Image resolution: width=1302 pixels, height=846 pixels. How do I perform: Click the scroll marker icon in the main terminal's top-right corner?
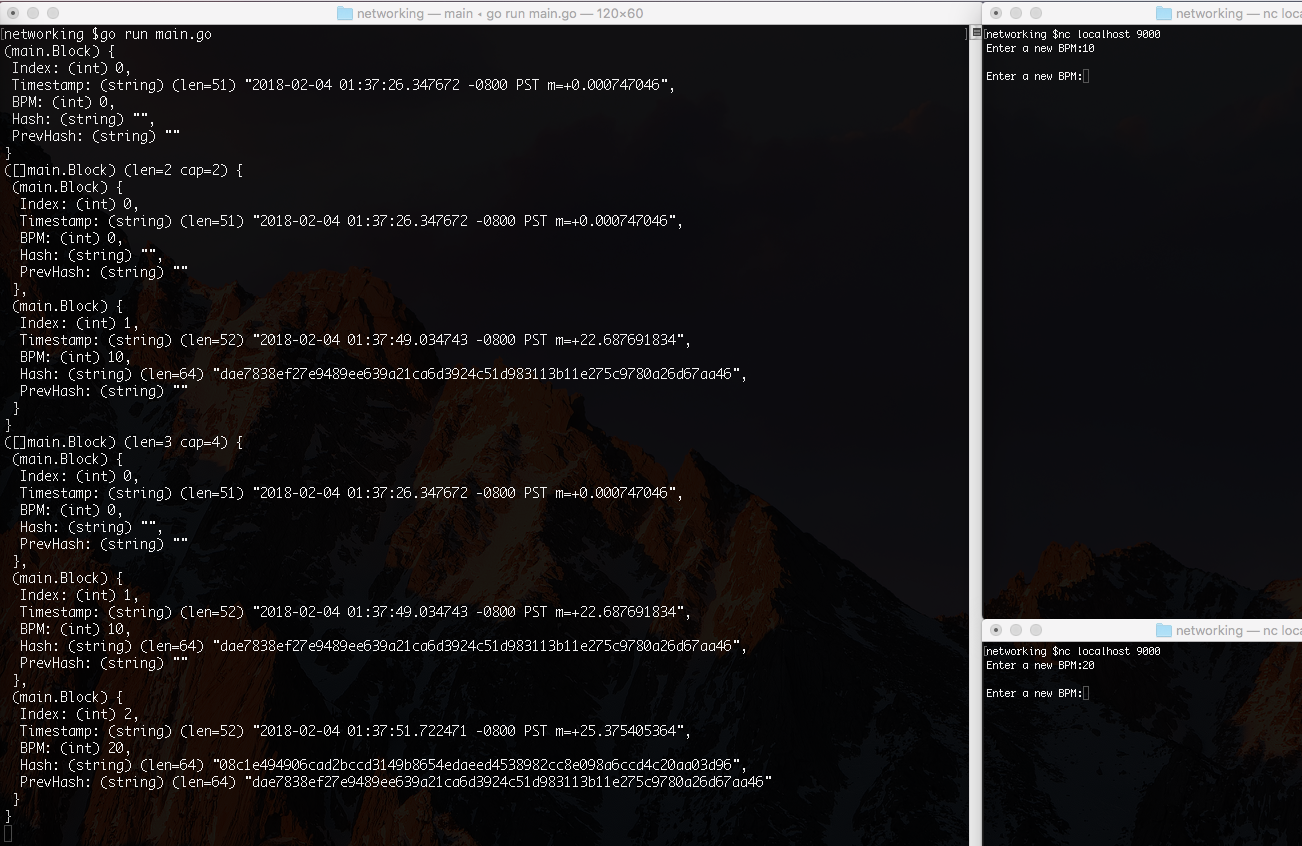(977, 33)
